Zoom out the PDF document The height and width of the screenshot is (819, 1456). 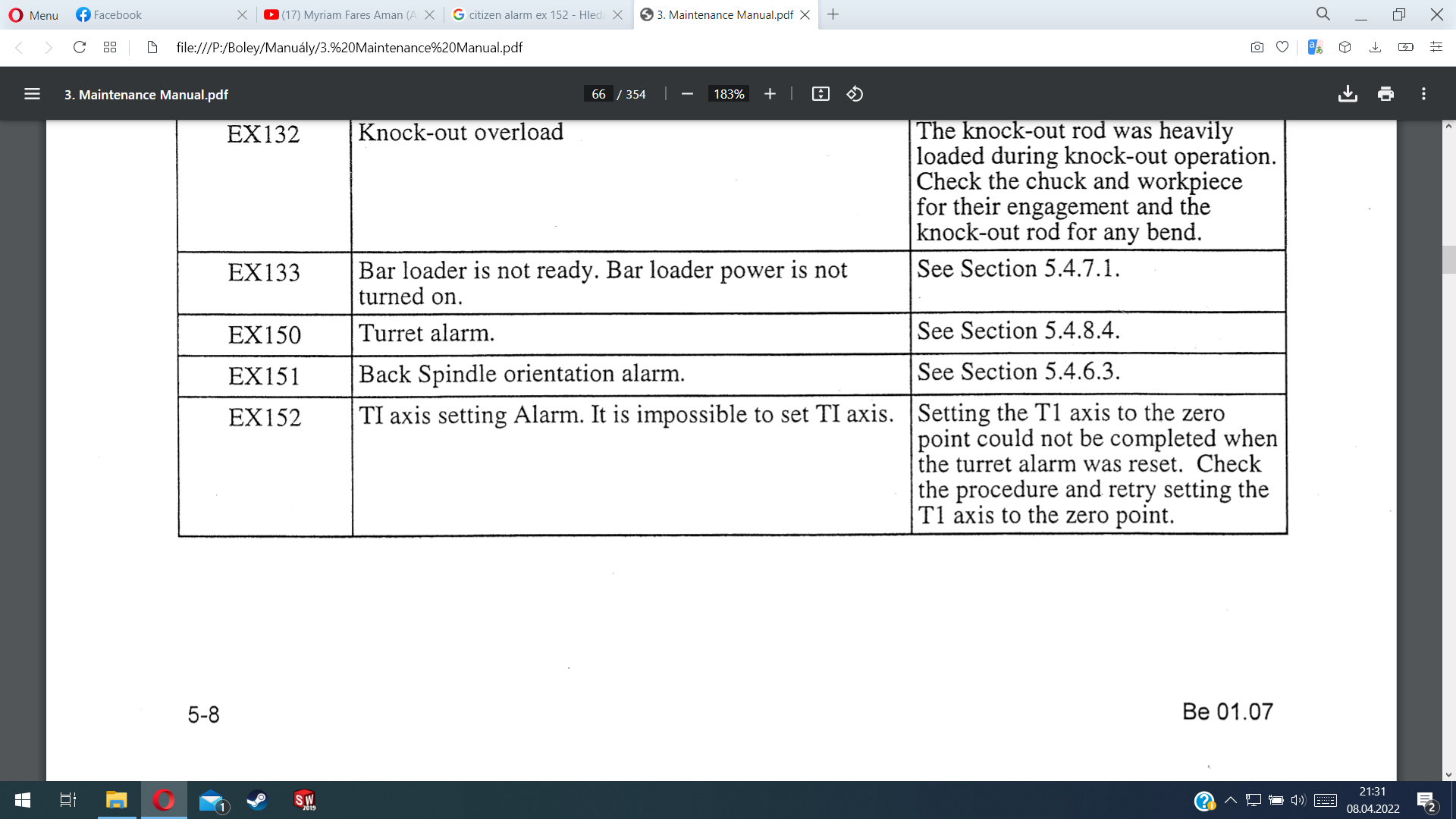[x=687, y=94]
